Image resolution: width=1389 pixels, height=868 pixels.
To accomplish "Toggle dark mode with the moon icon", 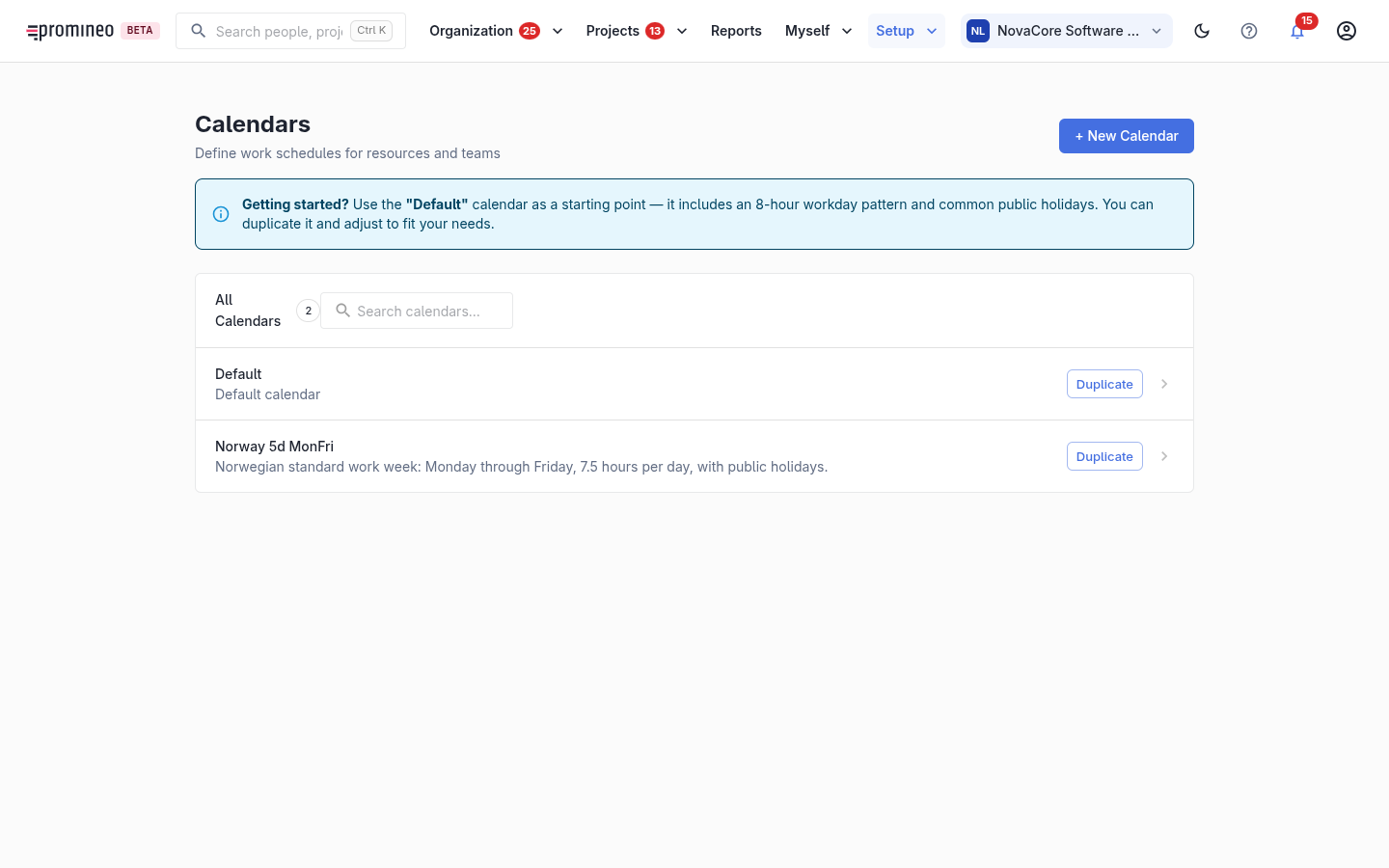I will (x=1202, y=31).
